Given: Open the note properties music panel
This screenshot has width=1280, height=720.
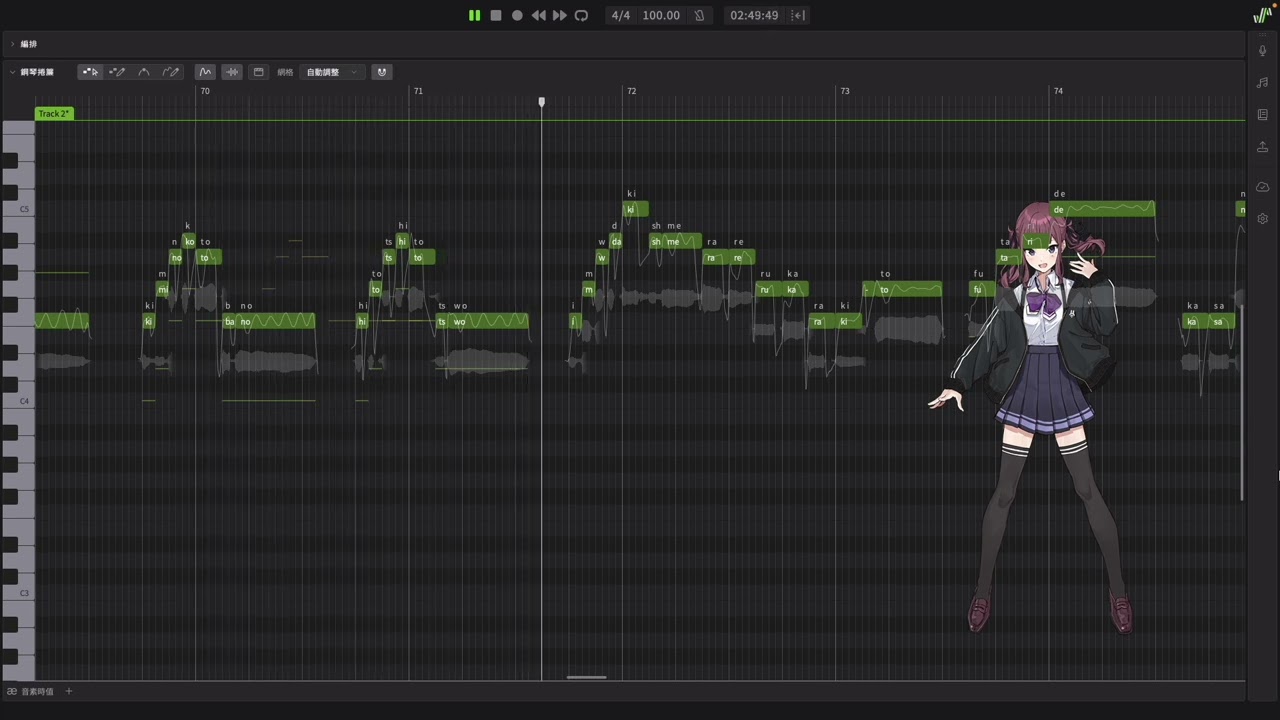Looking at the screenshot, I should pyautogui.click(x=1263, y=82).
